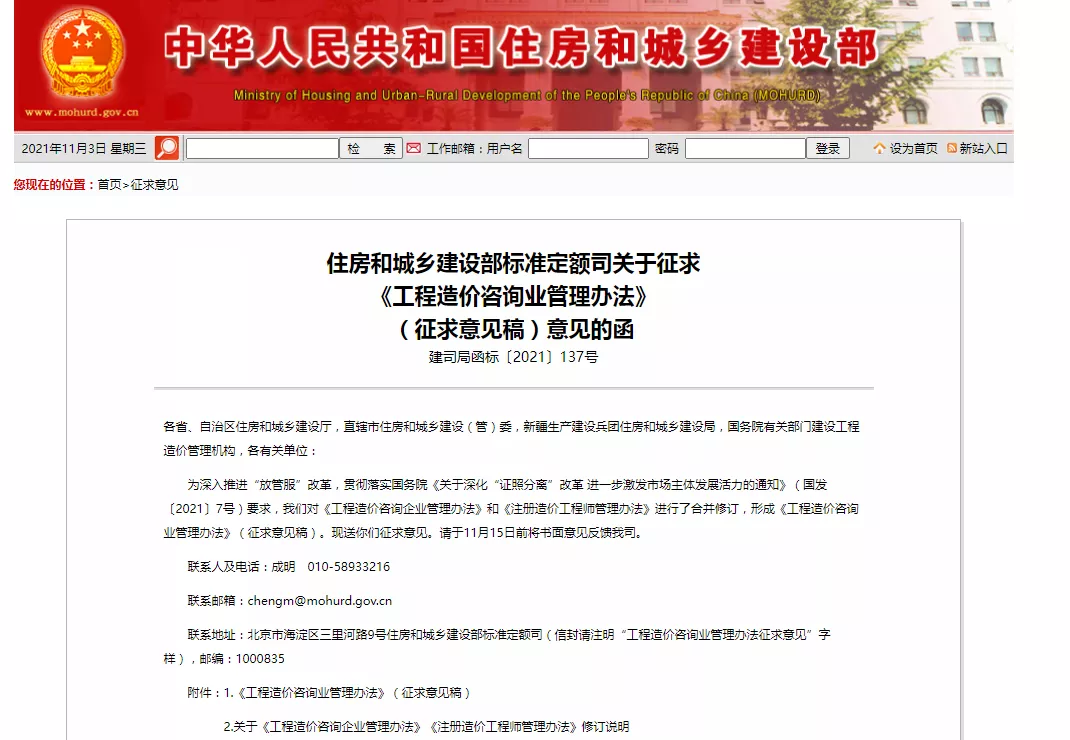Click the date 2021年11月3日 星期三

click(84, 149)
